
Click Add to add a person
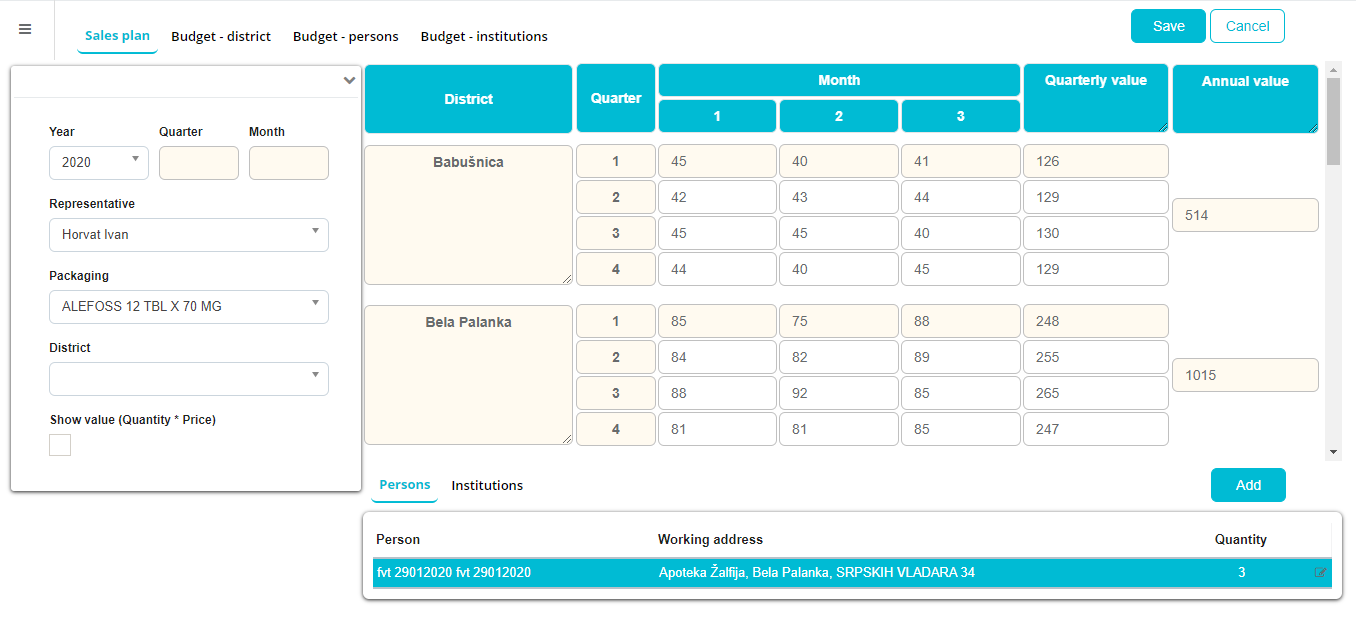tap(1248, 485)
